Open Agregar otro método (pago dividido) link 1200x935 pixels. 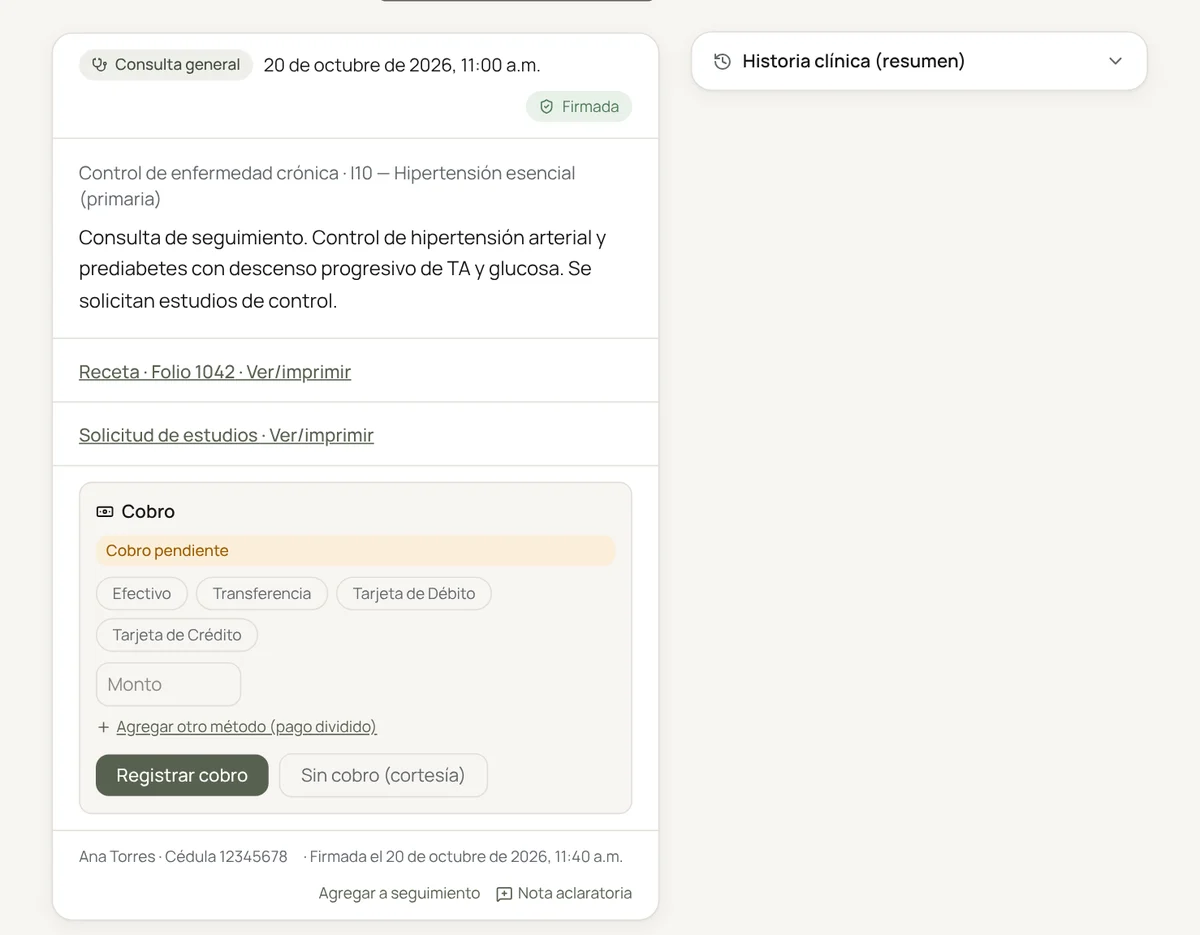coord(246,727)
